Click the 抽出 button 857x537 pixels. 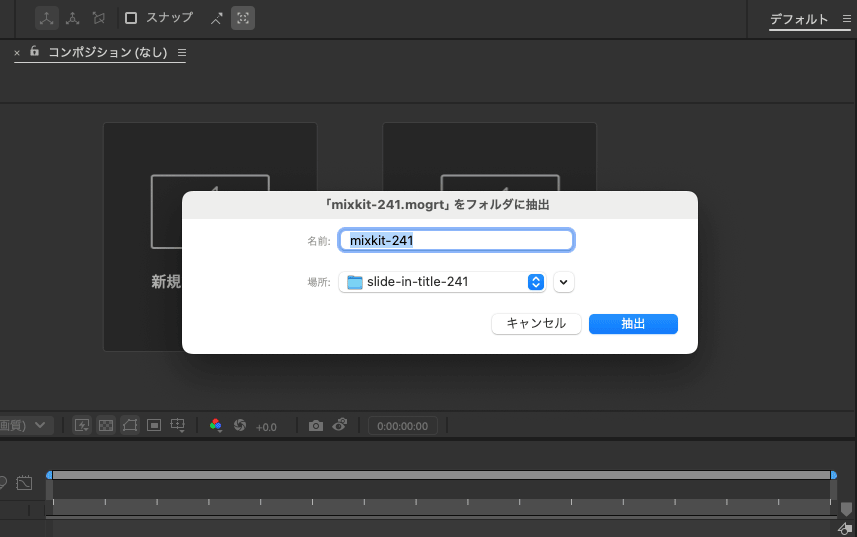633,323
